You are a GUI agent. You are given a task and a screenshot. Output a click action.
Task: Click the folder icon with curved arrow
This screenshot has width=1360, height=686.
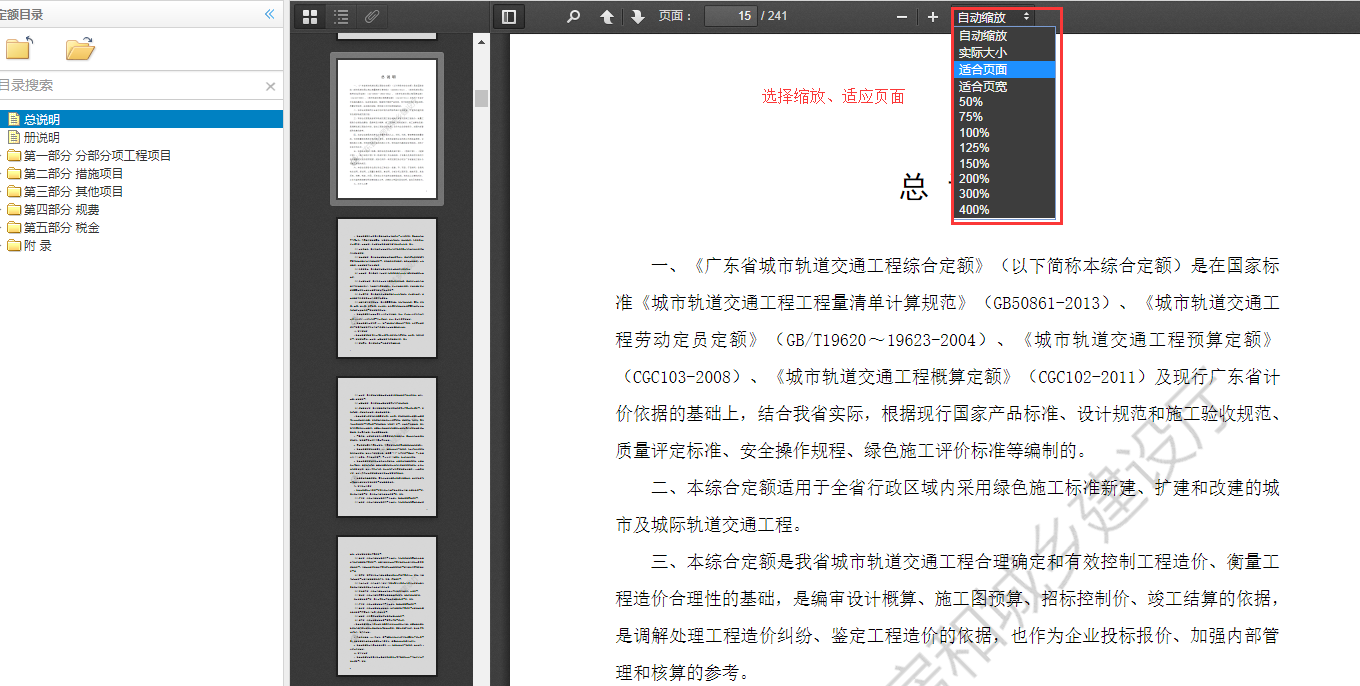[20, 48]
